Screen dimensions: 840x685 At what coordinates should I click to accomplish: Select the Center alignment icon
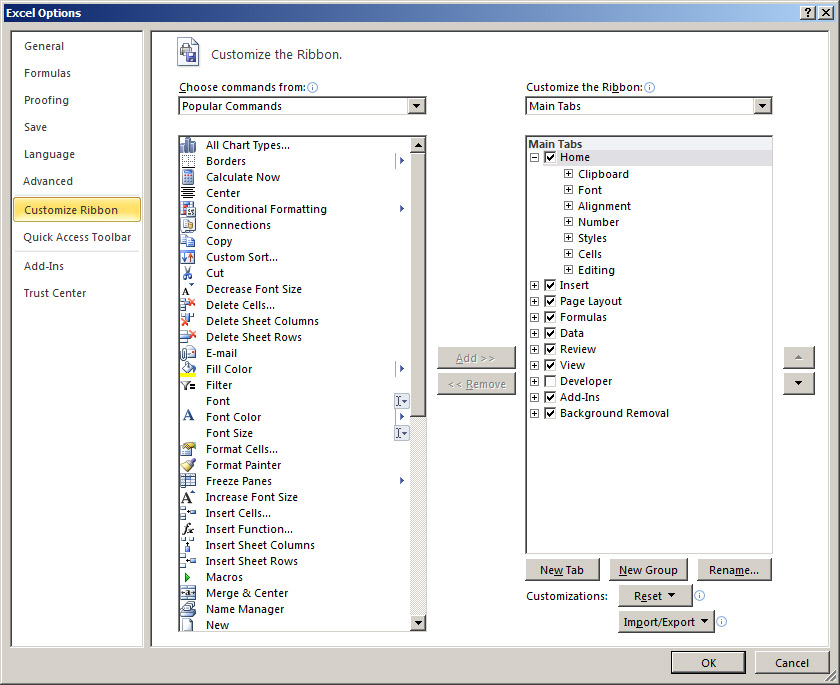pos(188,193)
